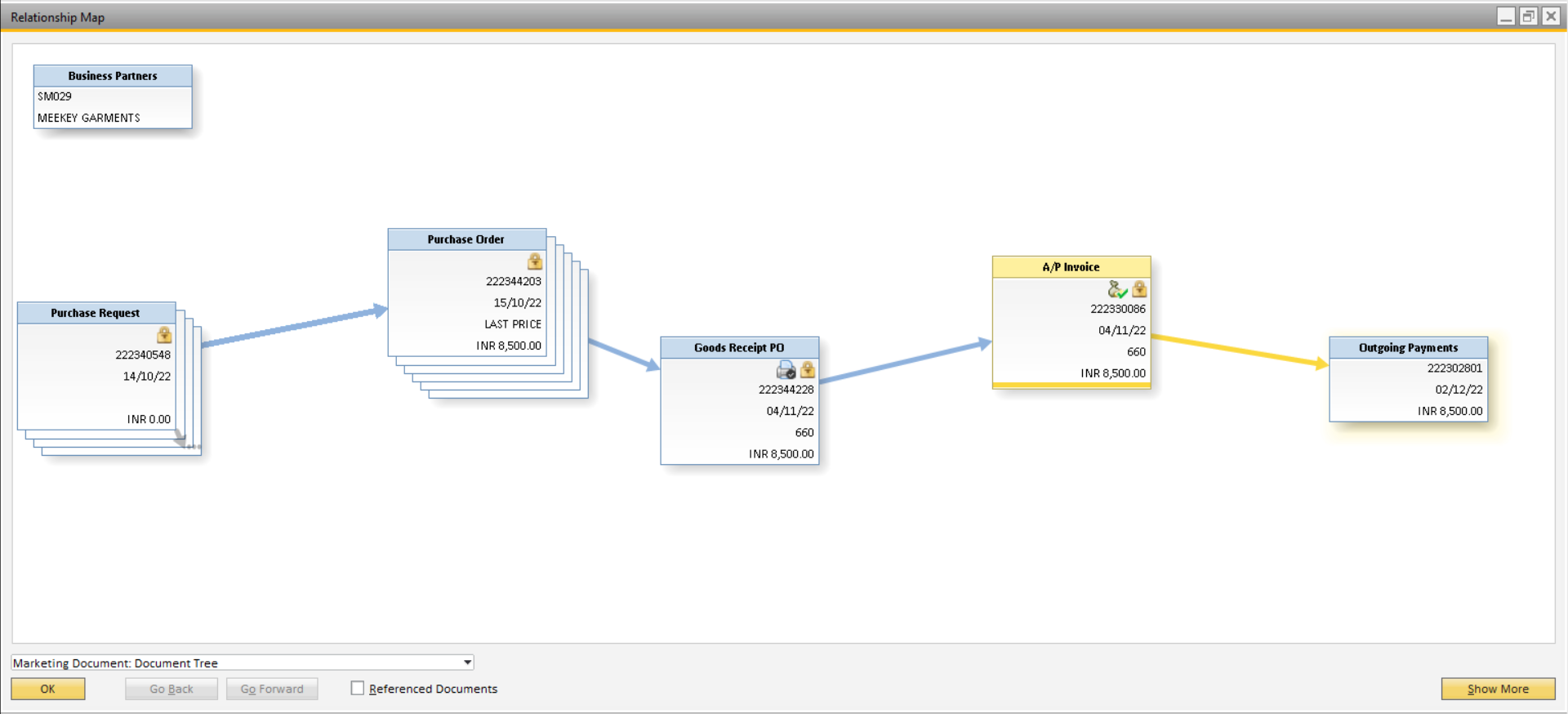The height and width of the screenshot is (714, 1568).
Task: Click Purchase Order document number 222344203
Action: pos(513,281)
